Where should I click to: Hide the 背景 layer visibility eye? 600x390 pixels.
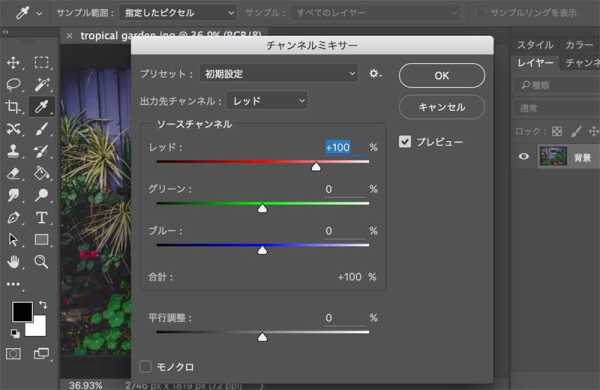pyautogui.click(x=524, y=157)
